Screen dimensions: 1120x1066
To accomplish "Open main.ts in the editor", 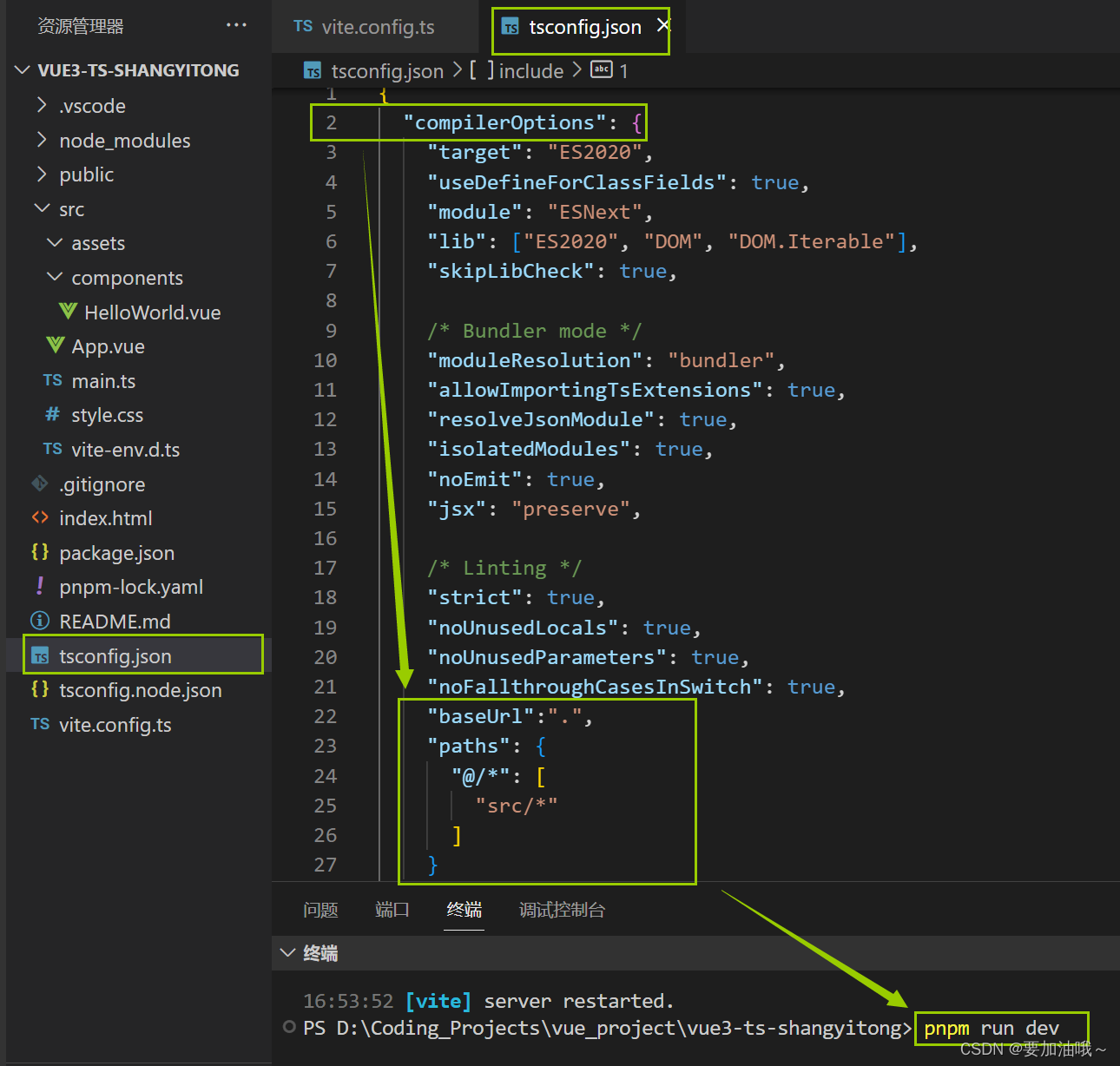I will pyautogui.click(x=103, y=381).
